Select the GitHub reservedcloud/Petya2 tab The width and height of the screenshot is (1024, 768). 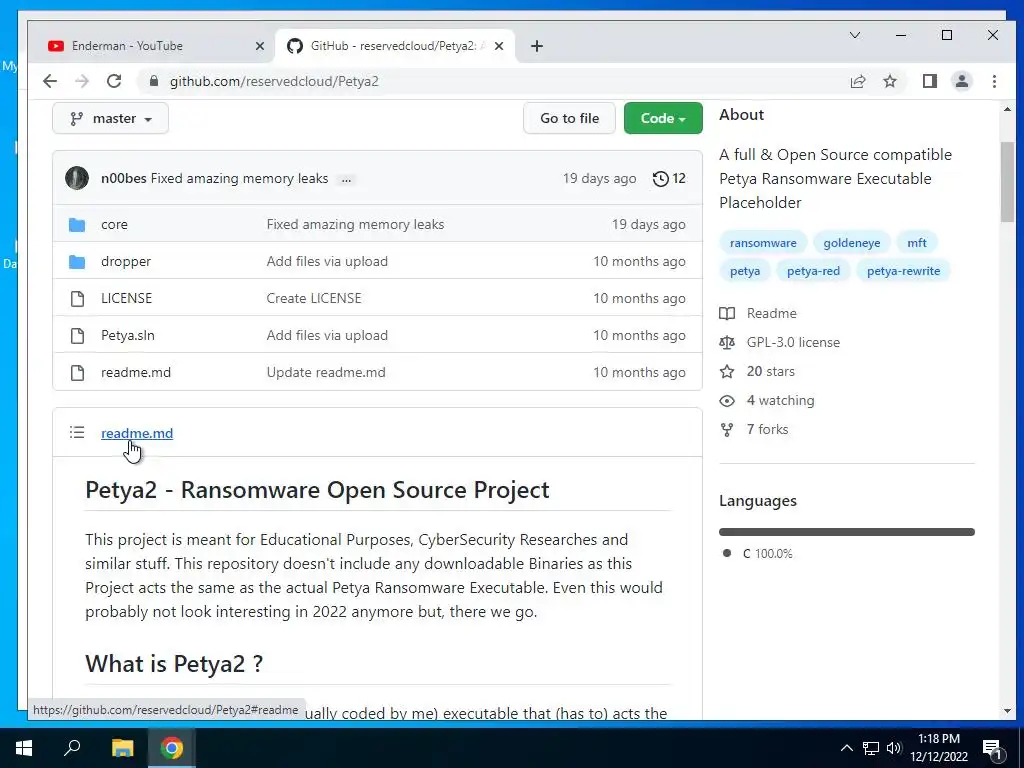click(392, 46)
